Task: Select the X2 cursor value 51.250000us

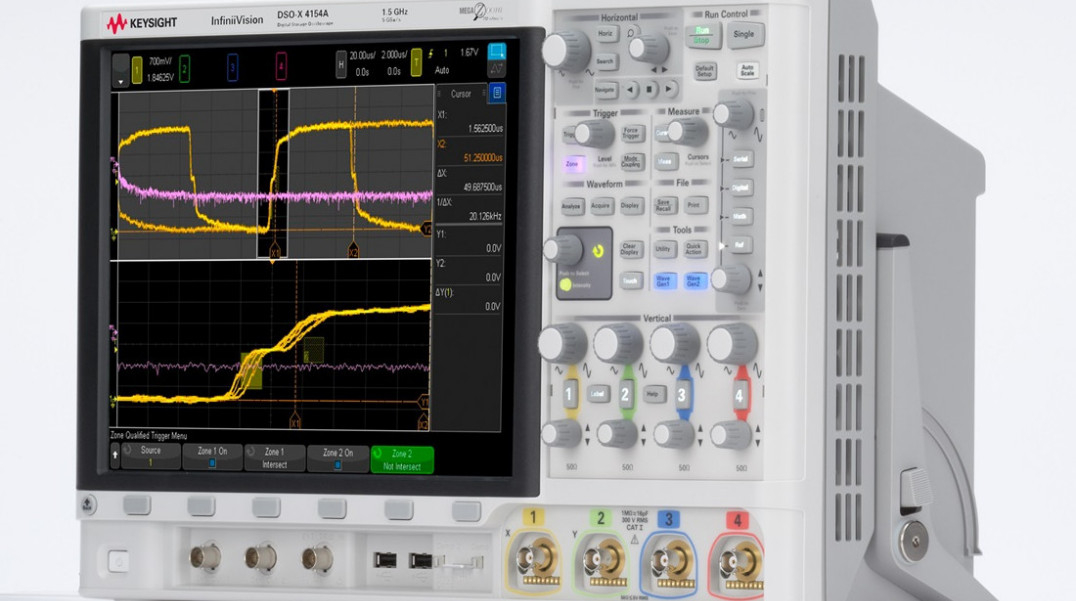Action: point(482,158)
